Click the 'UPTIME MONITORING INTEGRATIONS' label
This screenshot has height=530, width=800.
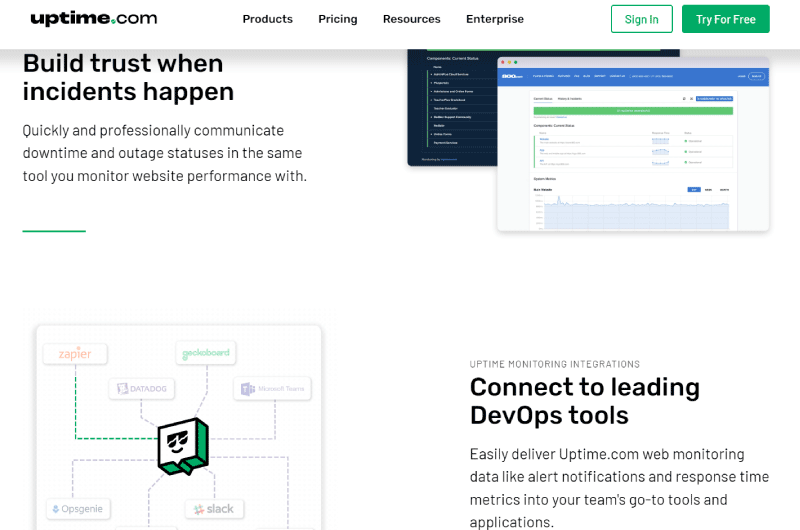(x=555, y=364)
